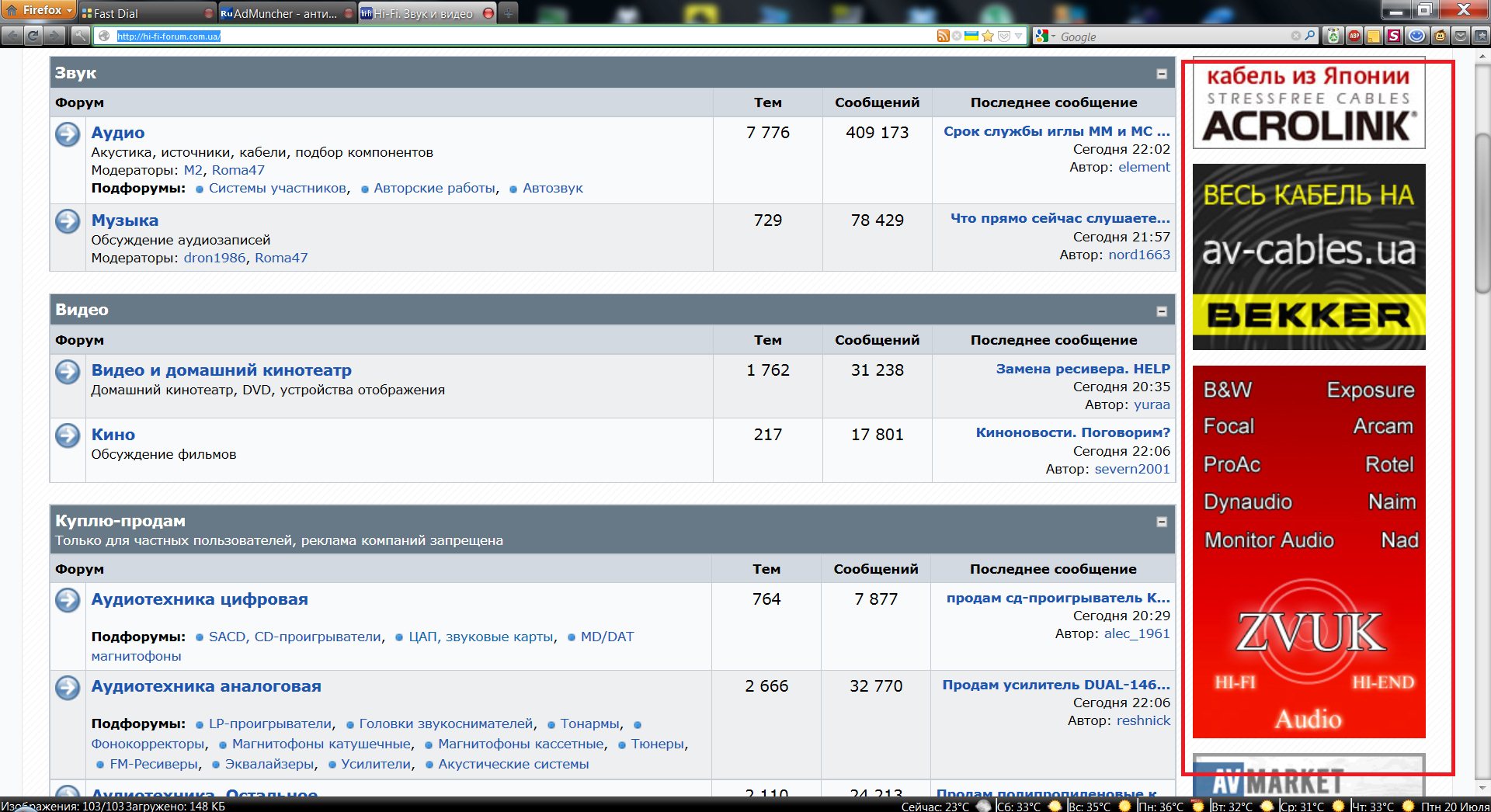Open the address bar history dropdown arrow
Image resolution: width=1491 pixels, height=812 pixels.
[x=1018, y=36]
